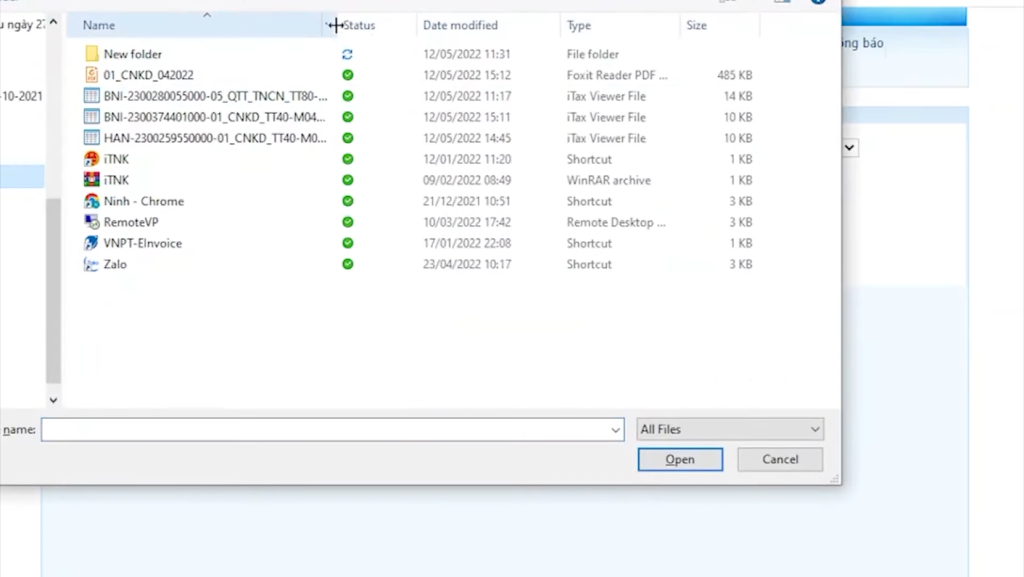
Task: Click the green status check of Ninh - Chrome
Action: click(x=347, y=201)
